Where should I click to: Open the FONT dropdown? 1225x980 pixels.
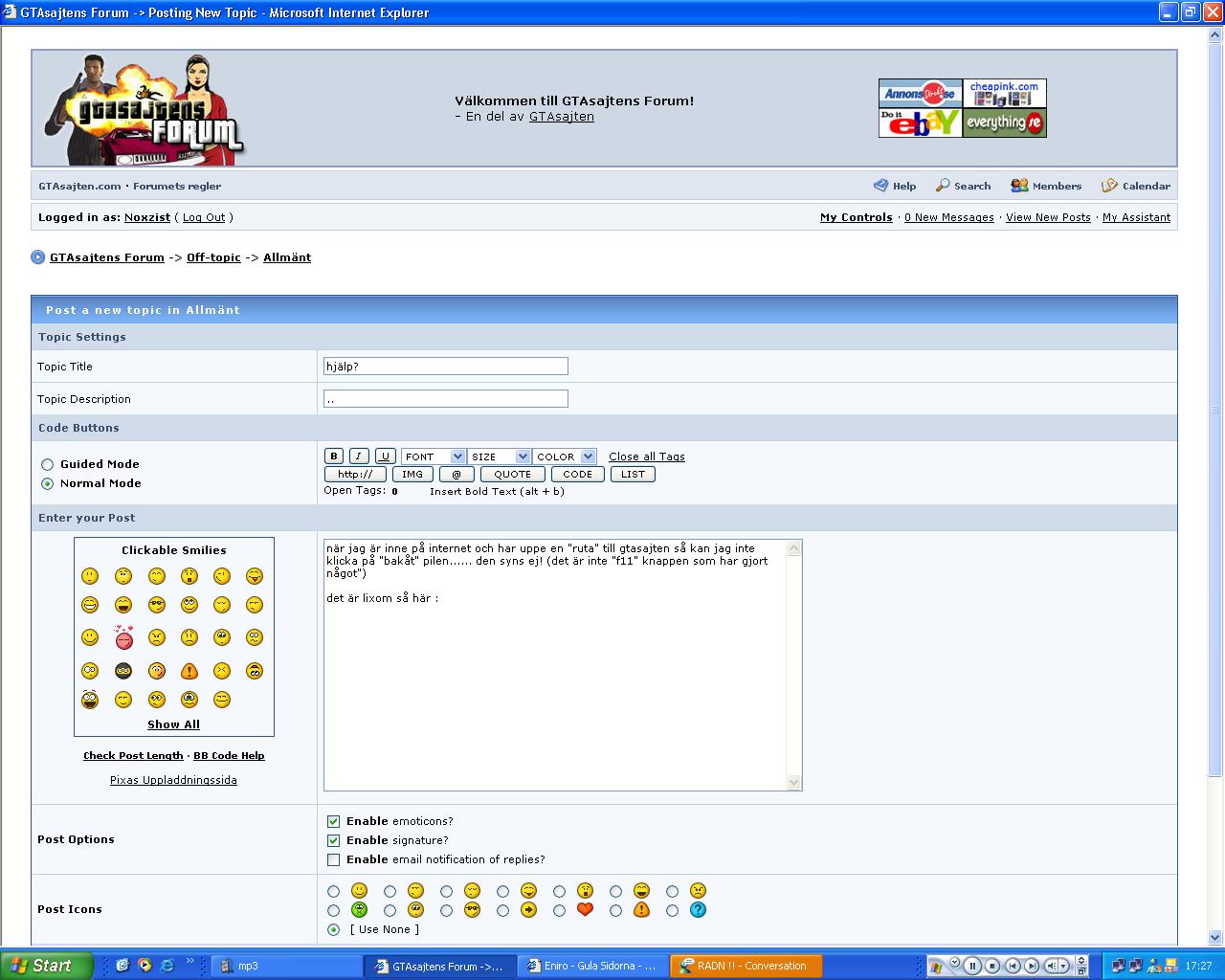click(434, 457)
